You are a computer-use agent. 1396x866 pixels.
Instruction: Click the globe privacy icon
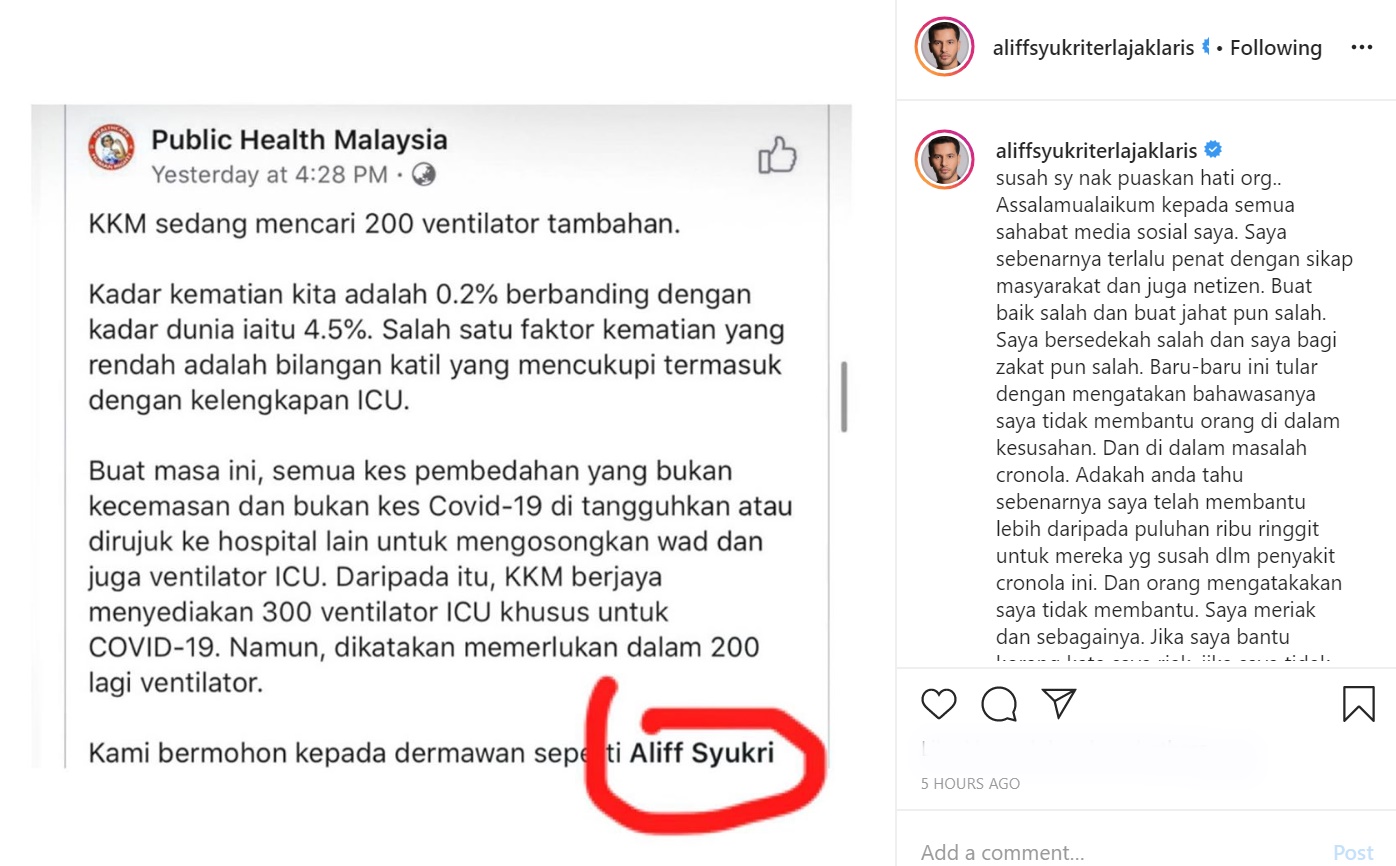pos(424,175)
